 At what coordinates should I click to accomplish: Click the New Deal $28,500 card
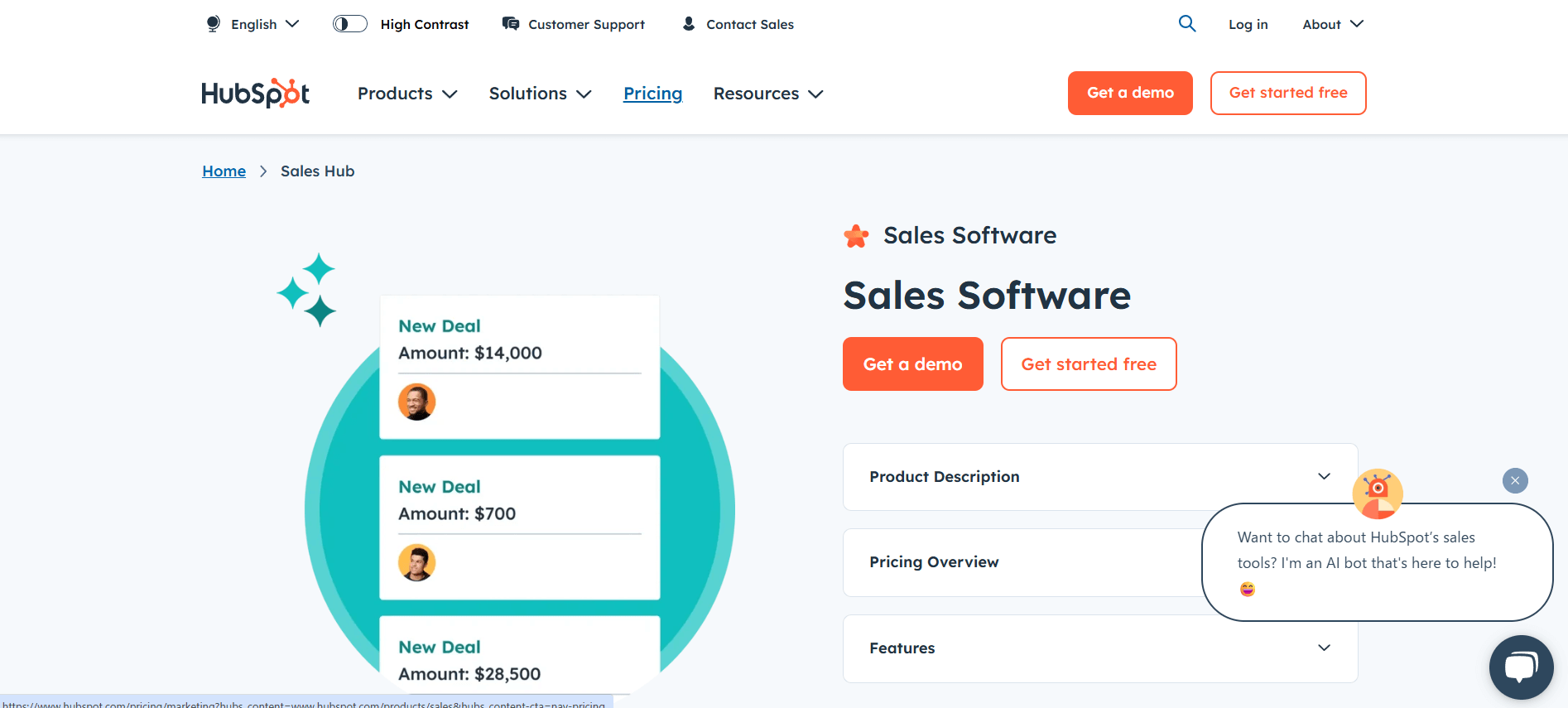[x=520, y=654]
